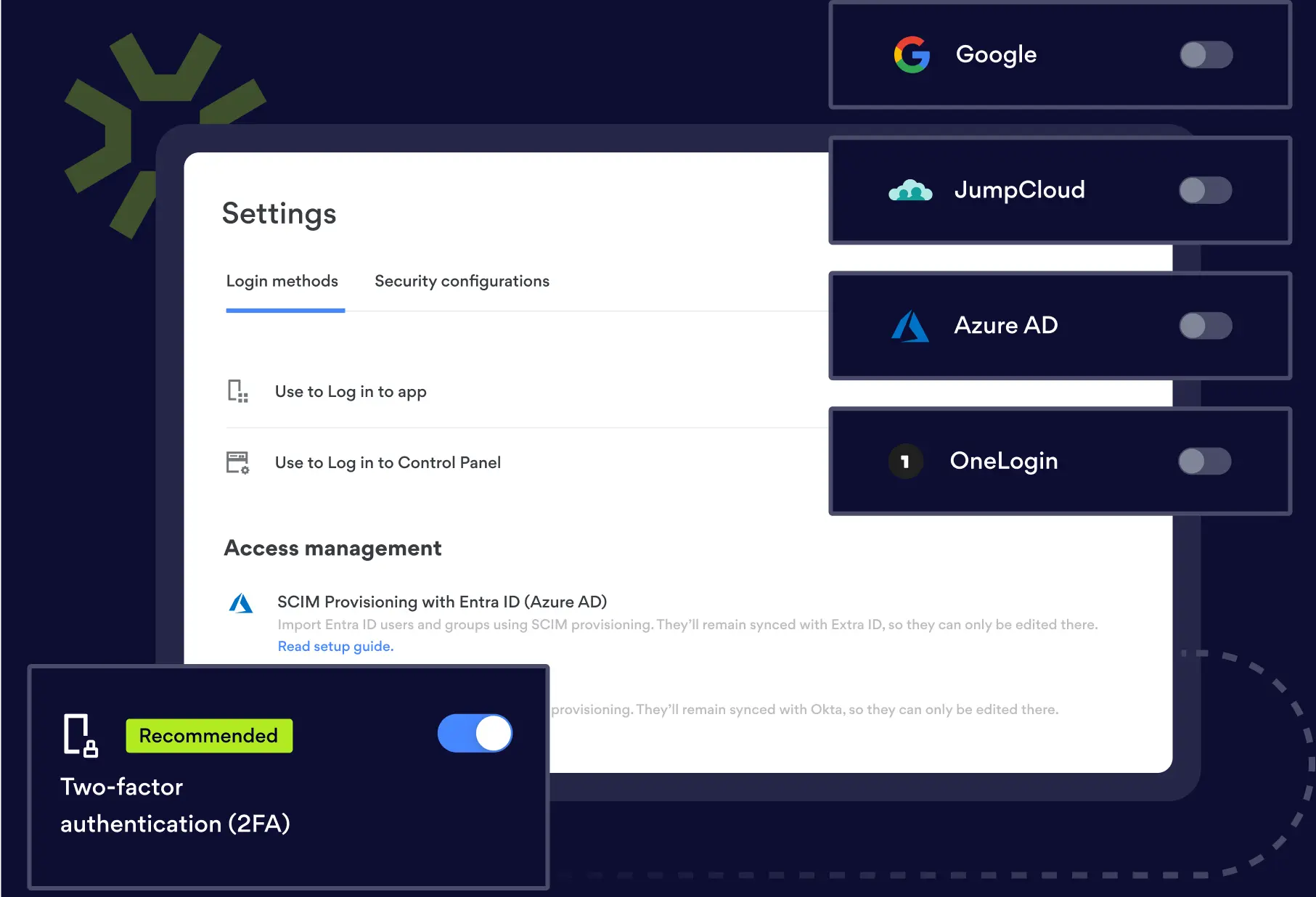Click the app login device icon

pos(237,391)
